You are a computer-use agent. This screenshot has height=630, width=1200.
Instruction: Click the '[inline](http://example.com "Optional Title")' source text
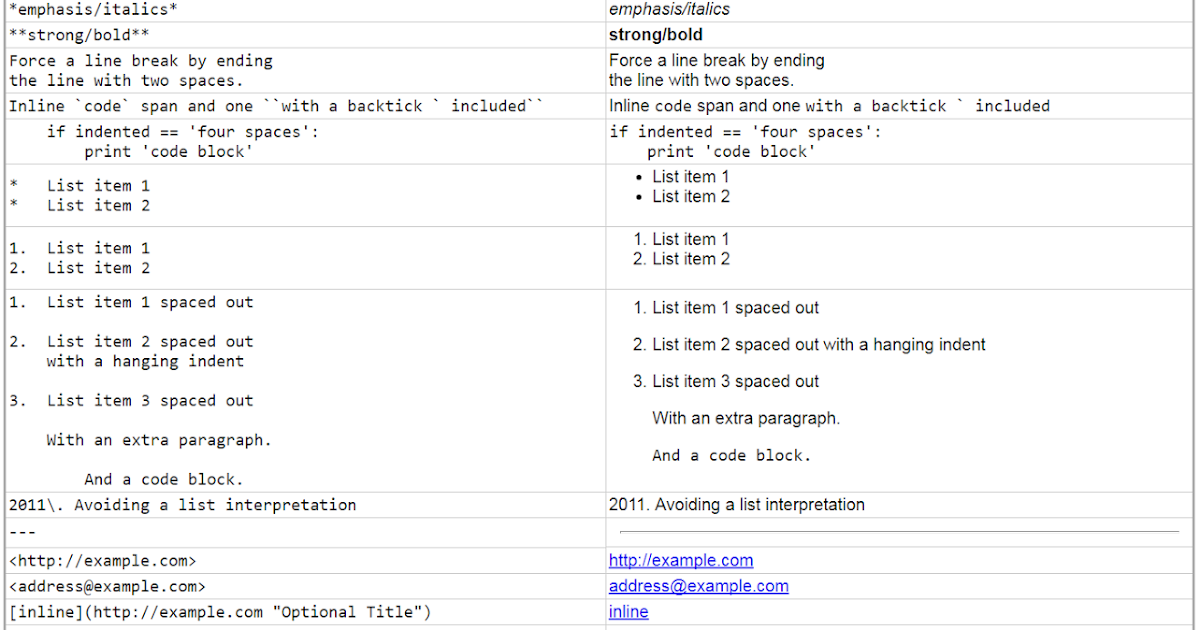coord(220,612)
